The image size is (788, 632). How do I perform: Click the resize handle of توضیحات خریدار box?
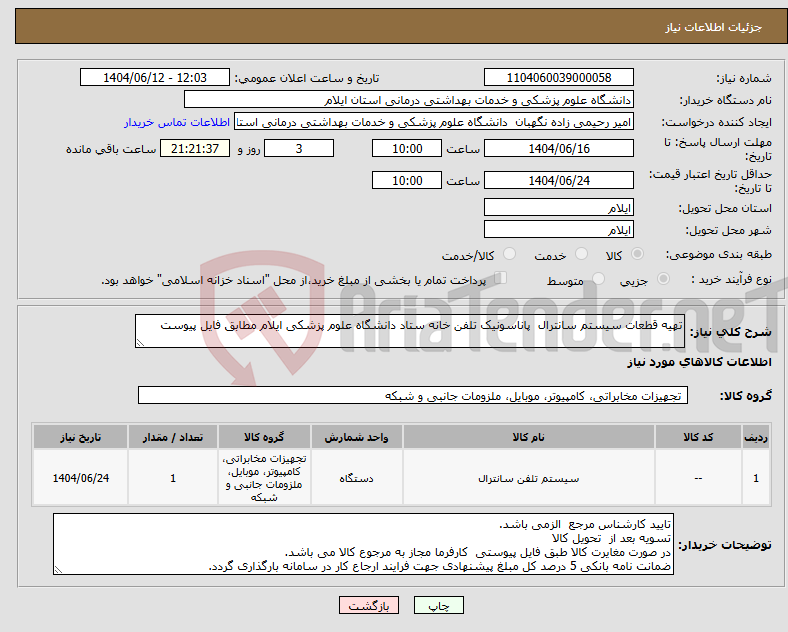pyautogui.click(x=58, y=570)
